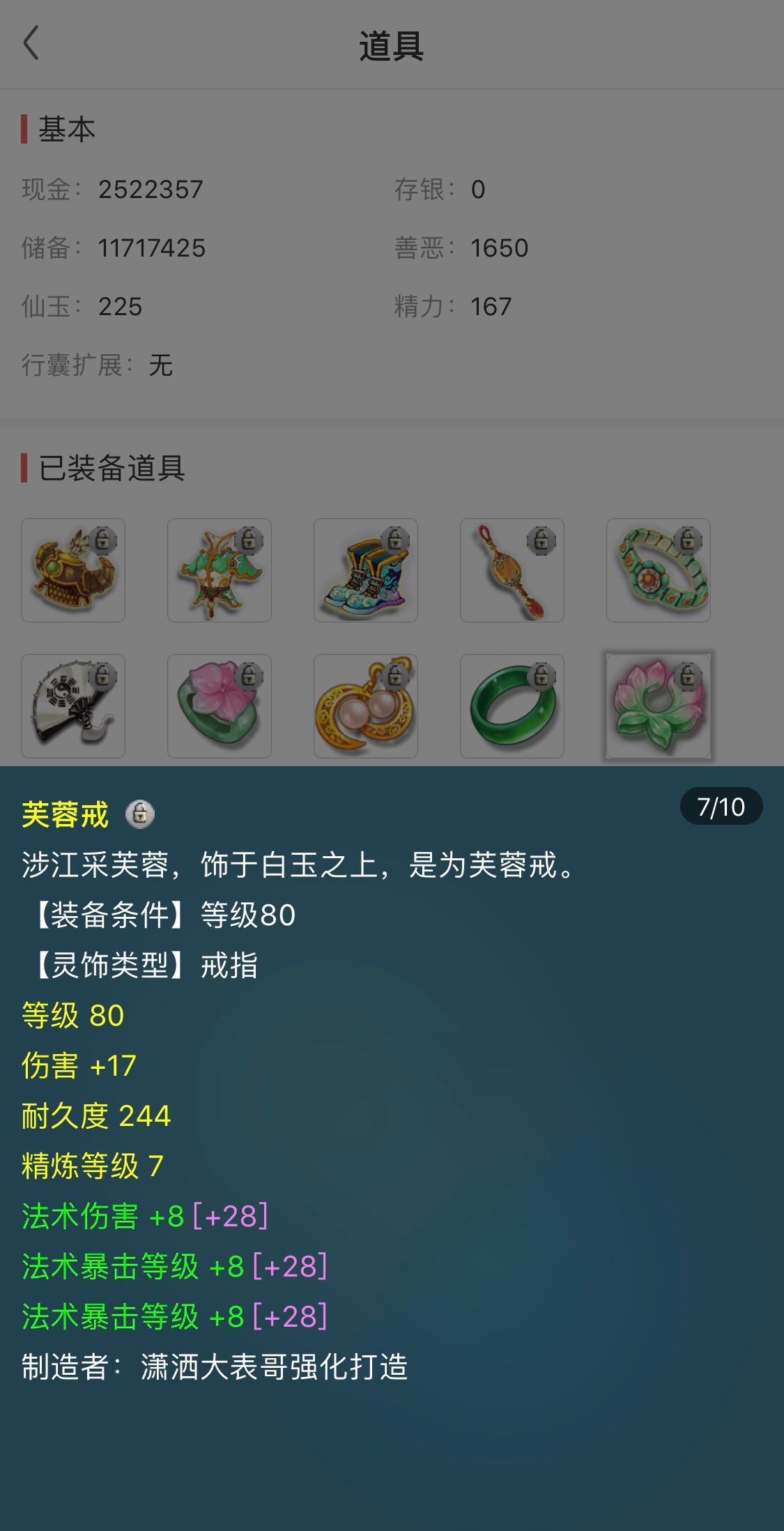
Task: Select the golden helmet equipment item
Action: pyautogui.click(x=73, y=570)
